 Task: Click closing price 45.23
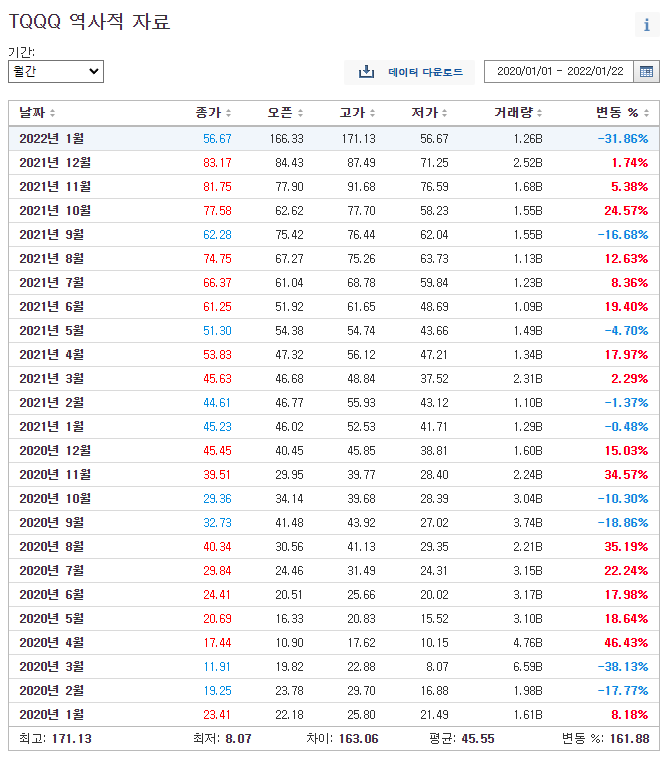pos(217,427)
